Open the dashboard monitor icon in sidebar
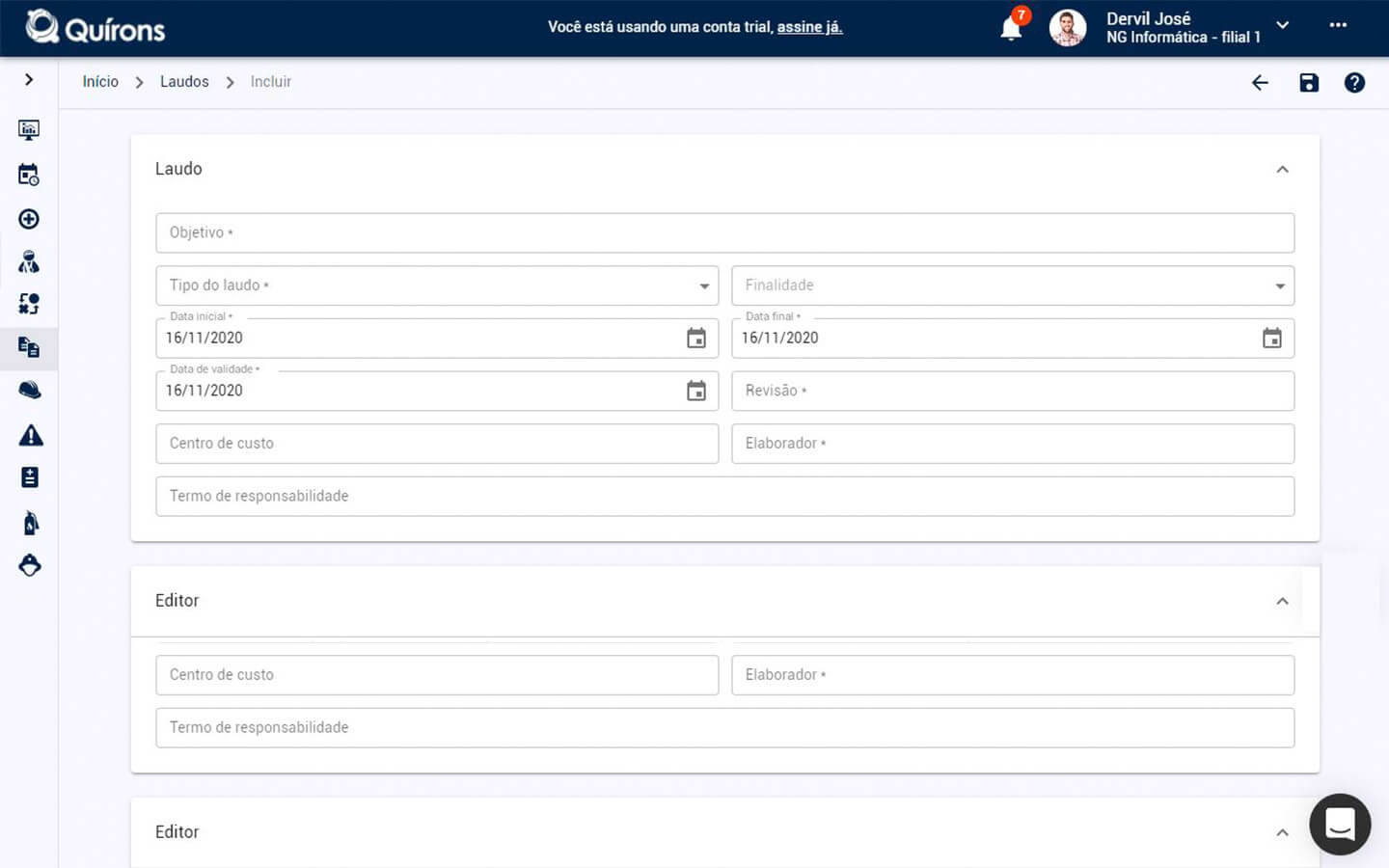Screen dimensions: 1389x868 [29, 129]
